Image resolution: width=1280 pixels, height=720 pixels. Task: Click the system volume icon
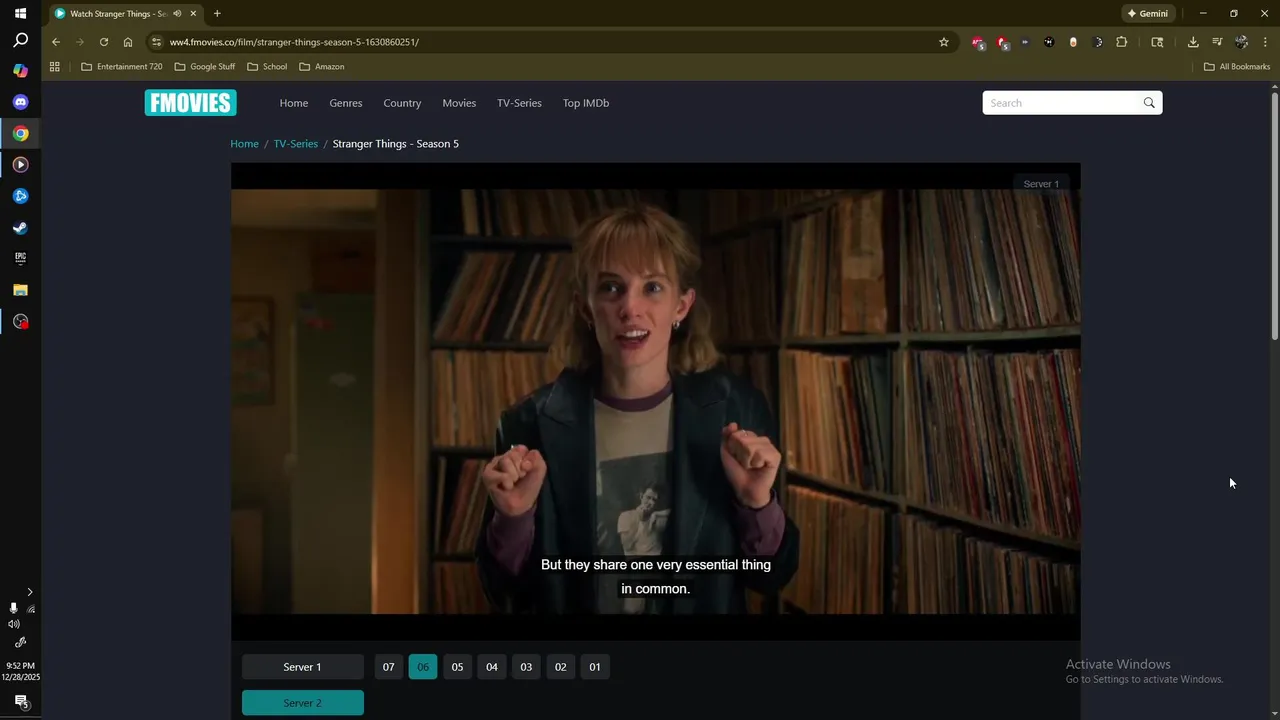(14, 624)
